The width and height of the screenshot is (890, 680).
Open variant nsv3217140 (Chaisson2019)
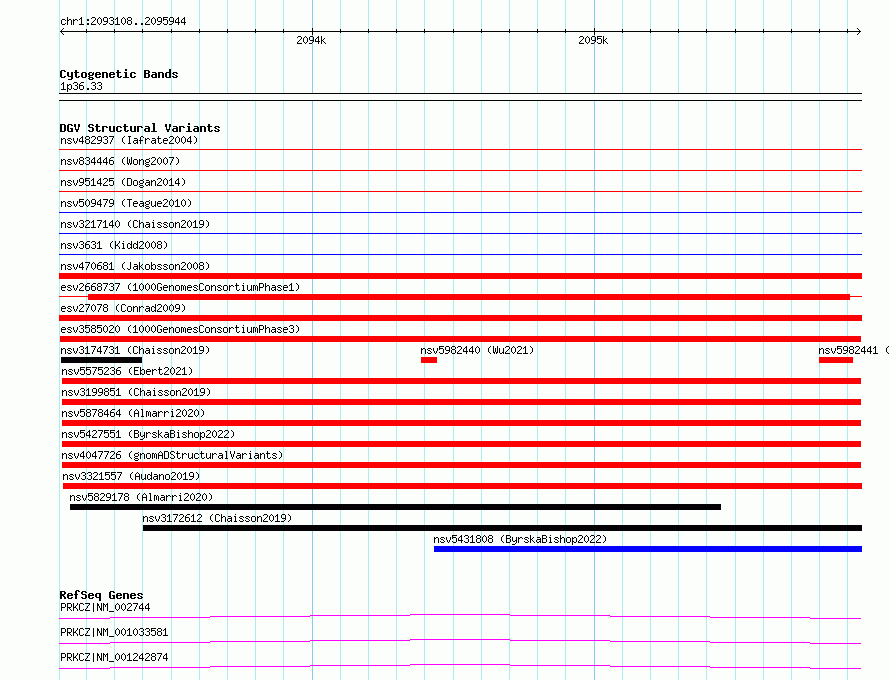pos(135,224)
